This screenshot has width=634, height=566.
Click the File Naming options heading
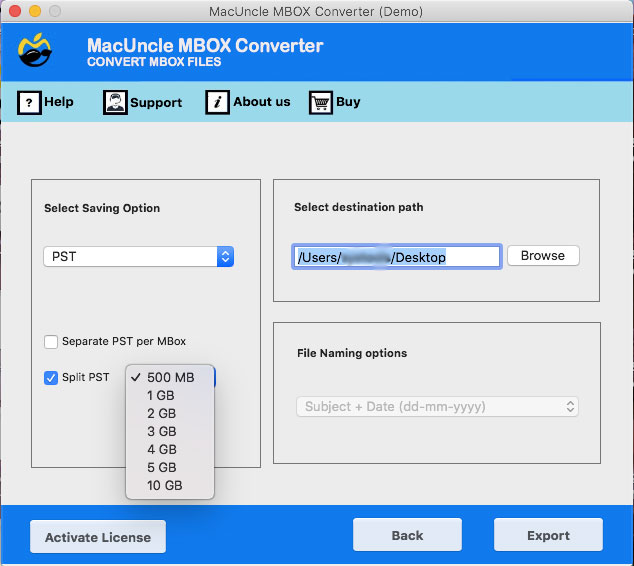352,353
